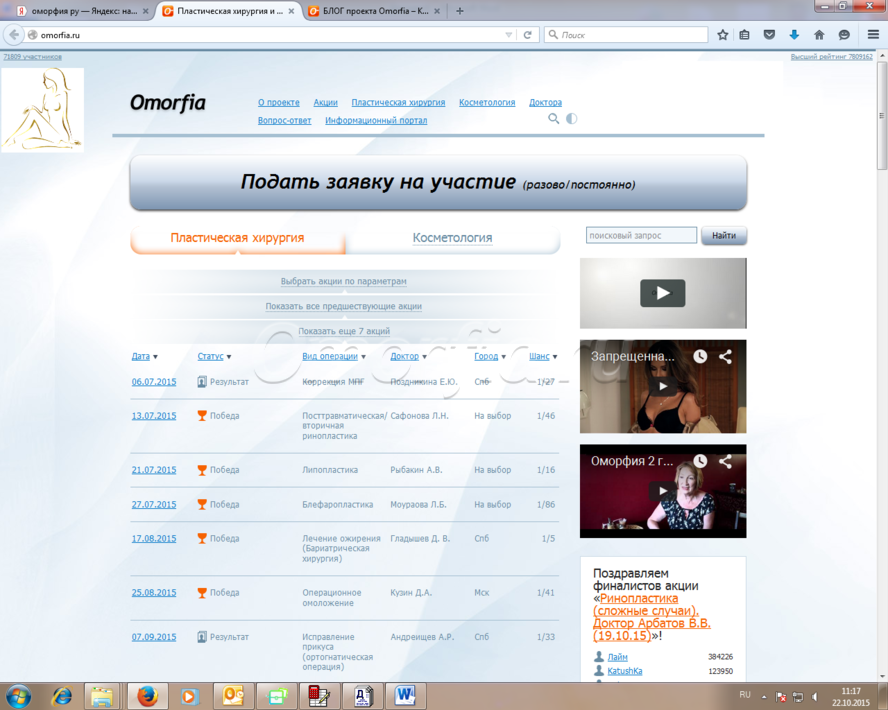Click the Firefox Поиск search box
The height and width of the screenshot is (710, 888).
[626, 35]
